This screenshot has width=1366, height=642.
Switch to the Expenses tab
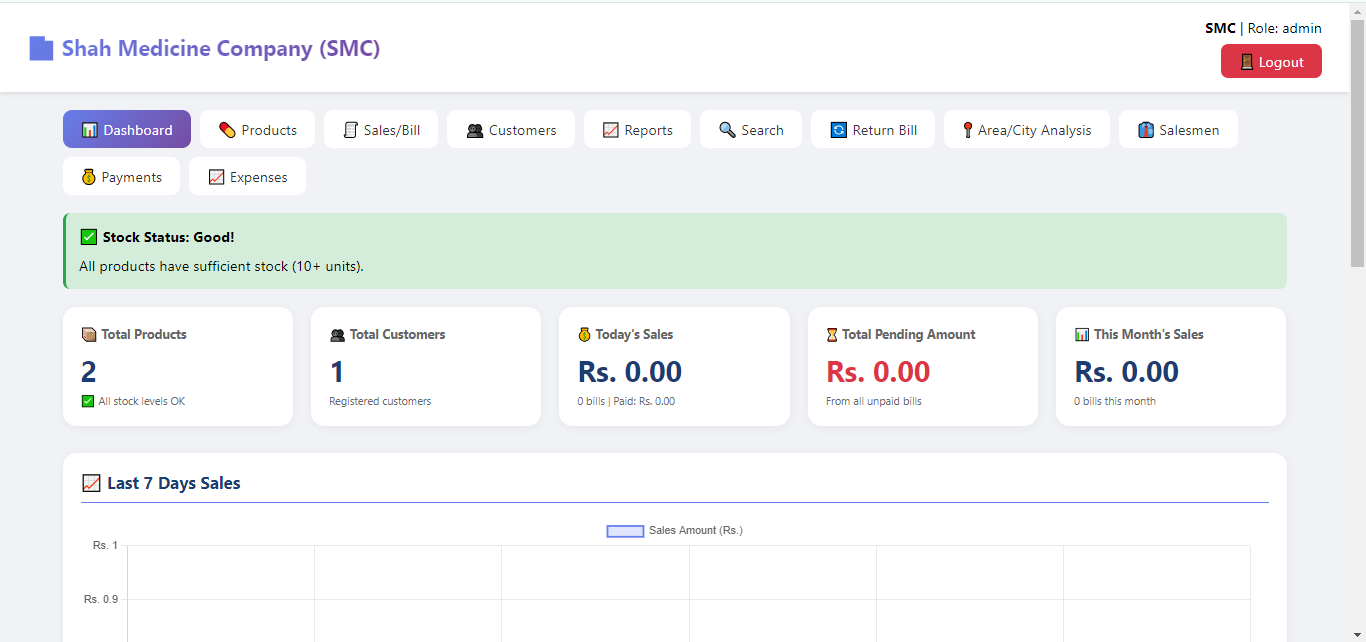pyautogui.click(x=247, y=177)
